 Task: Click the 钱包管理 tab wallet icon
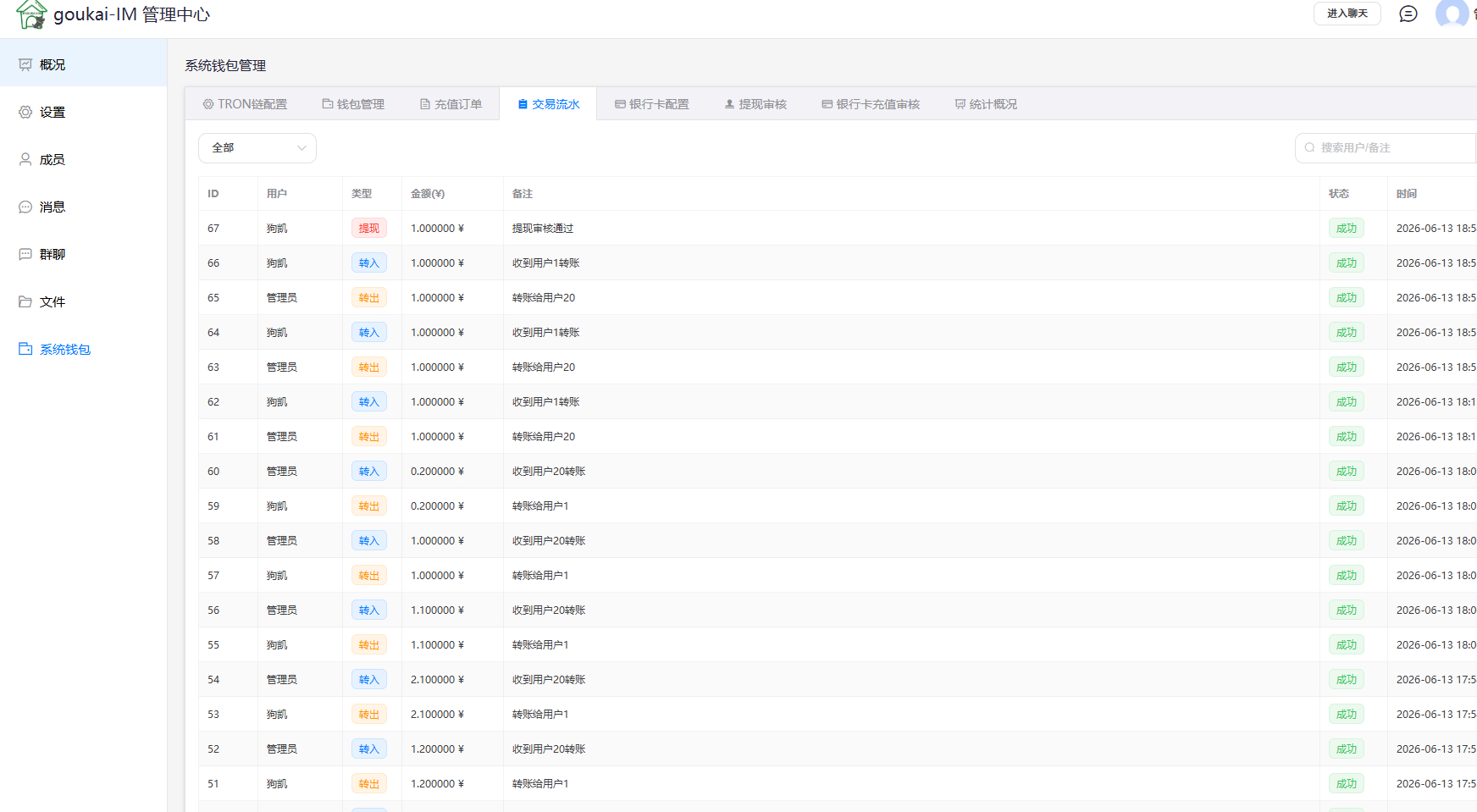328,104
